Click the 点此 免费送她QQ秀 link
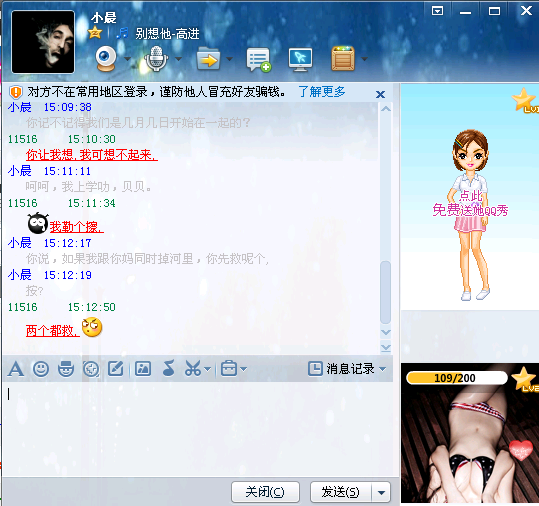The height and width of the screenshot is (506, 539). click(470, 203)
